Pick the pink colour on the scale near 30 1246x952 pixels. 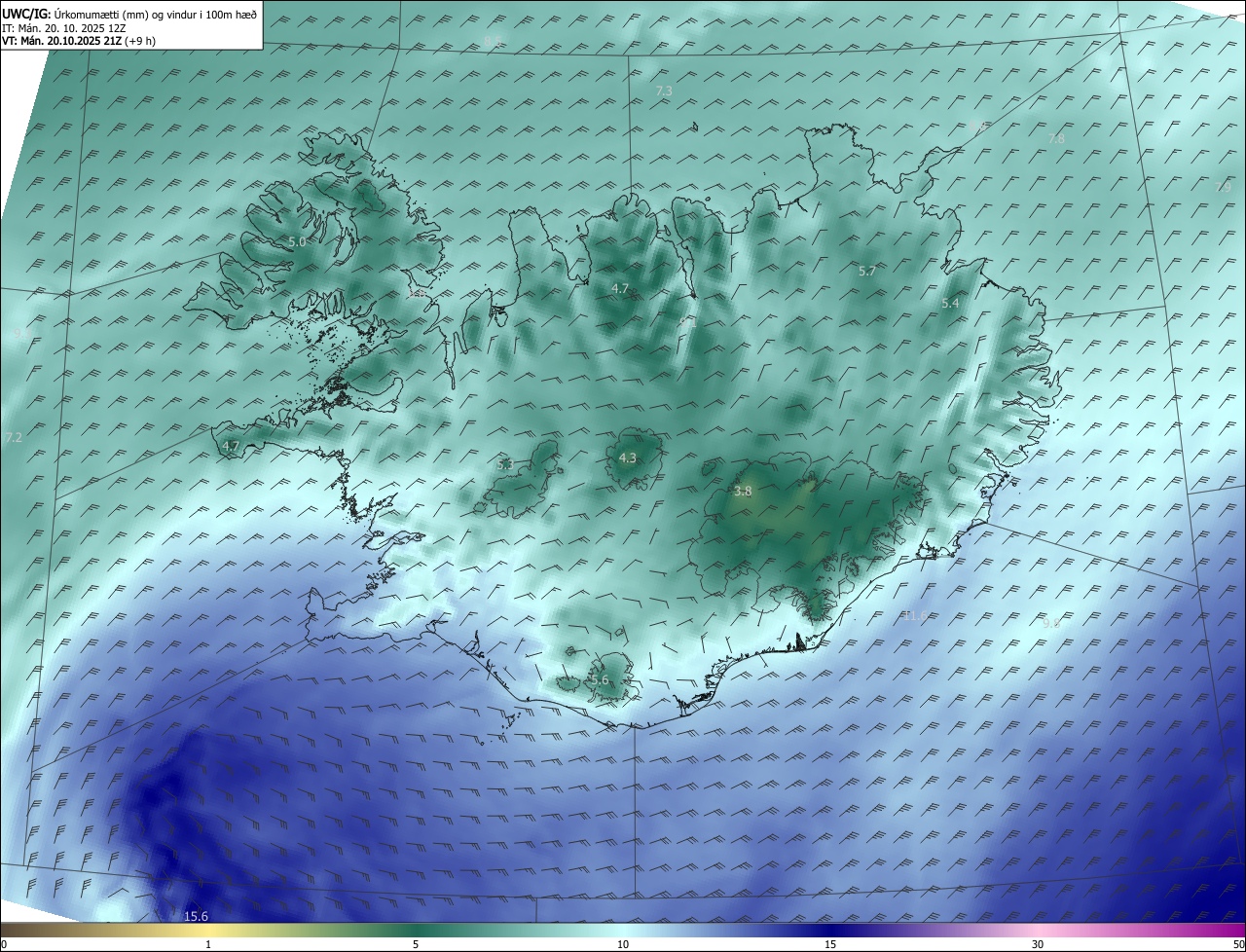[1038, 930]
